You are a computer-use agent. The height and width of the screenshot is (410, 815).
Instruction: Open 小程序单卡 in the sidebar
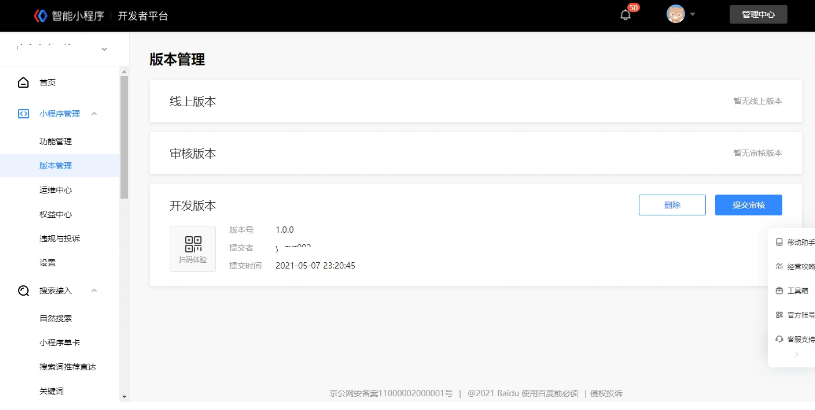tap(60, 342)
